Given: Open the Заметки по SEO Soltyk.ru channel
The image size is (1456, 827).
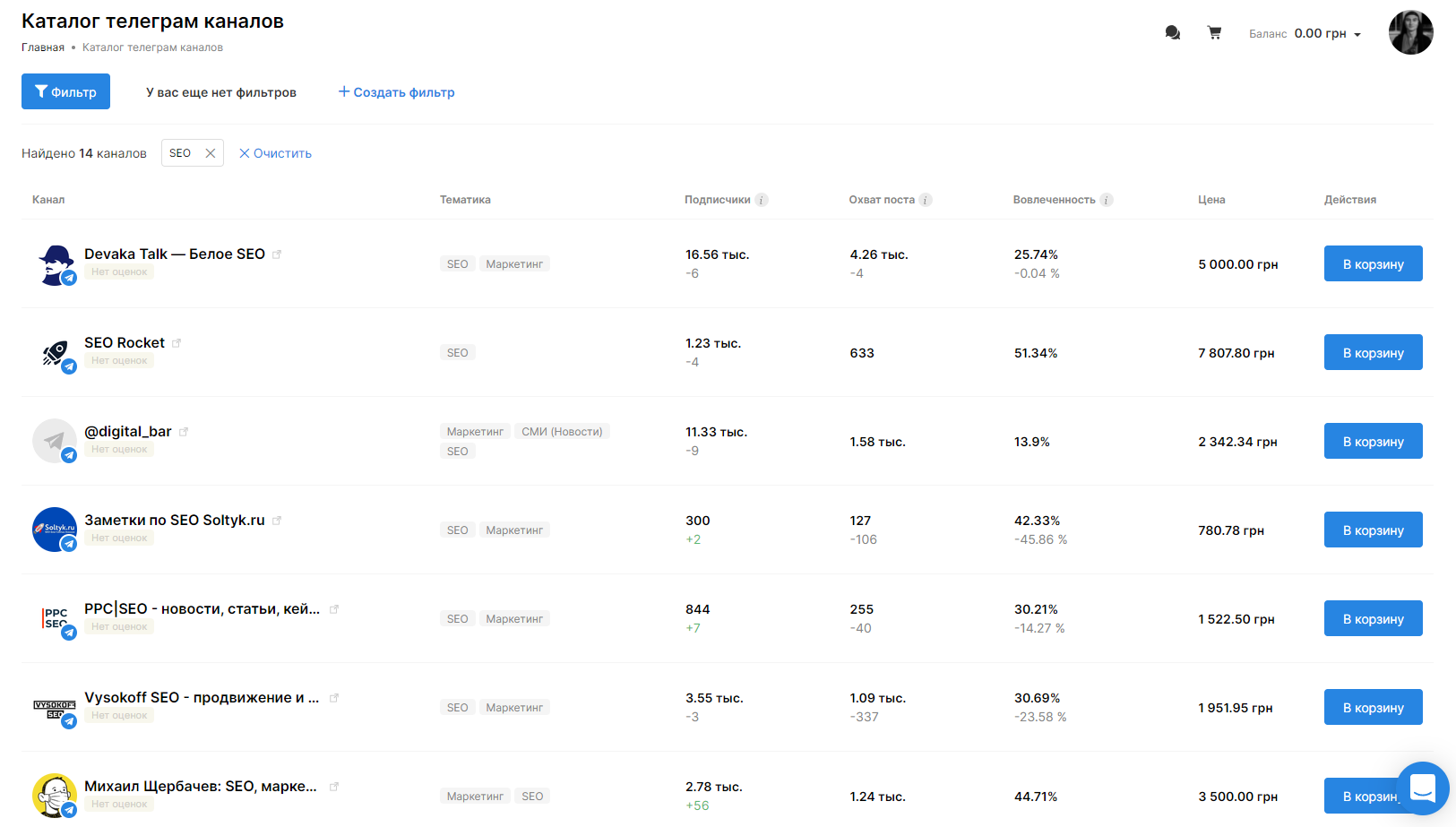Looking at the screenshot, I should (x=175, y=520).
